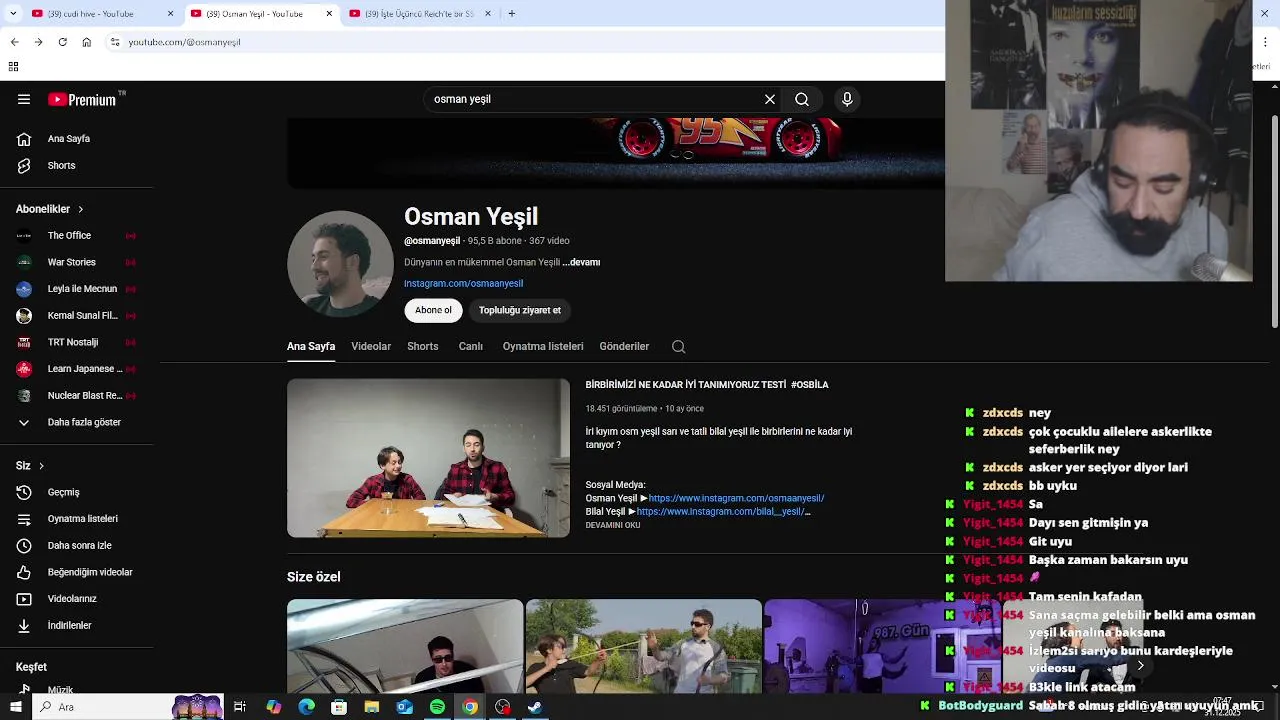Click Osman Yeşil channel avatar
The image size is (1280, 720).
pos(340,264)
